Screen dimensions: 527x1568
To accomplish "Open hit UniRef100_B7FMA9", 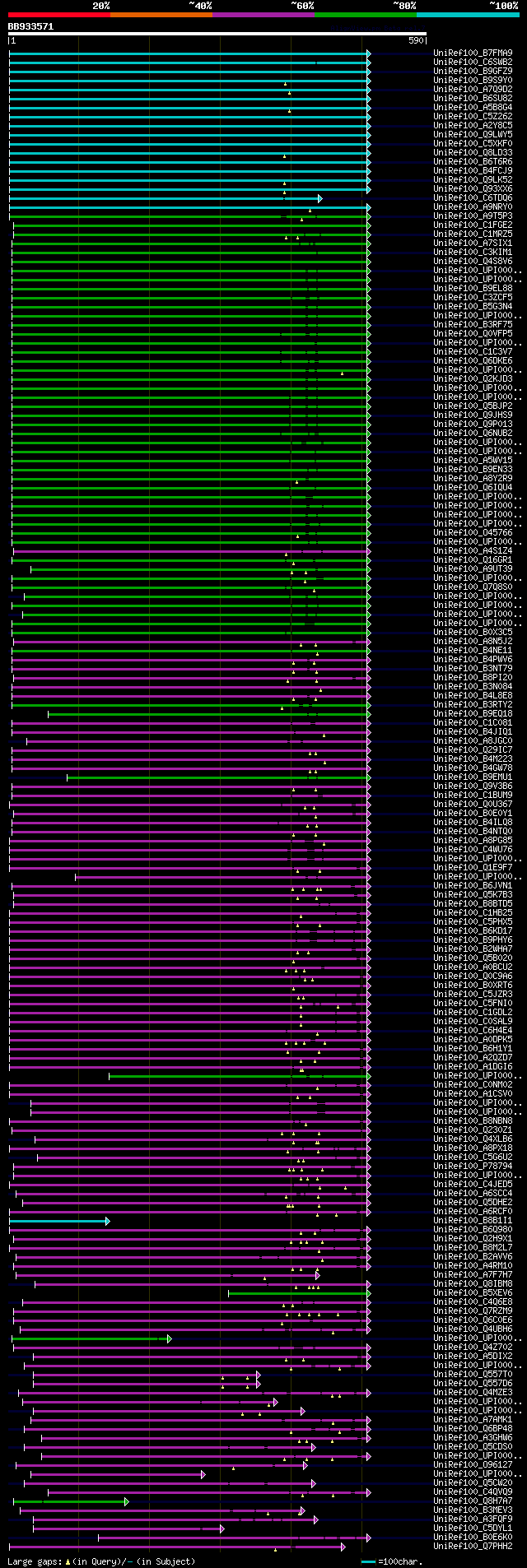I will pyautogui.click(x=473, y=53).
